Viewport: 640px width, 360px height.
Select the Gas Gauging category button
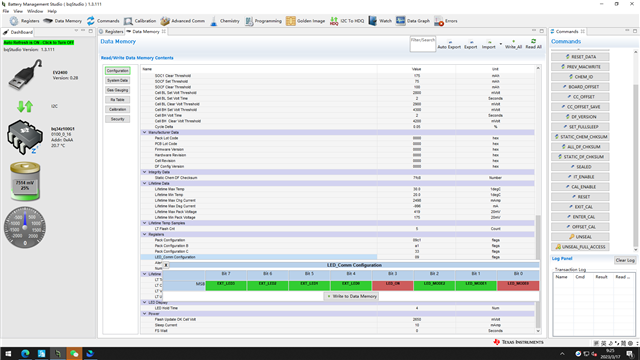[118, 90]
